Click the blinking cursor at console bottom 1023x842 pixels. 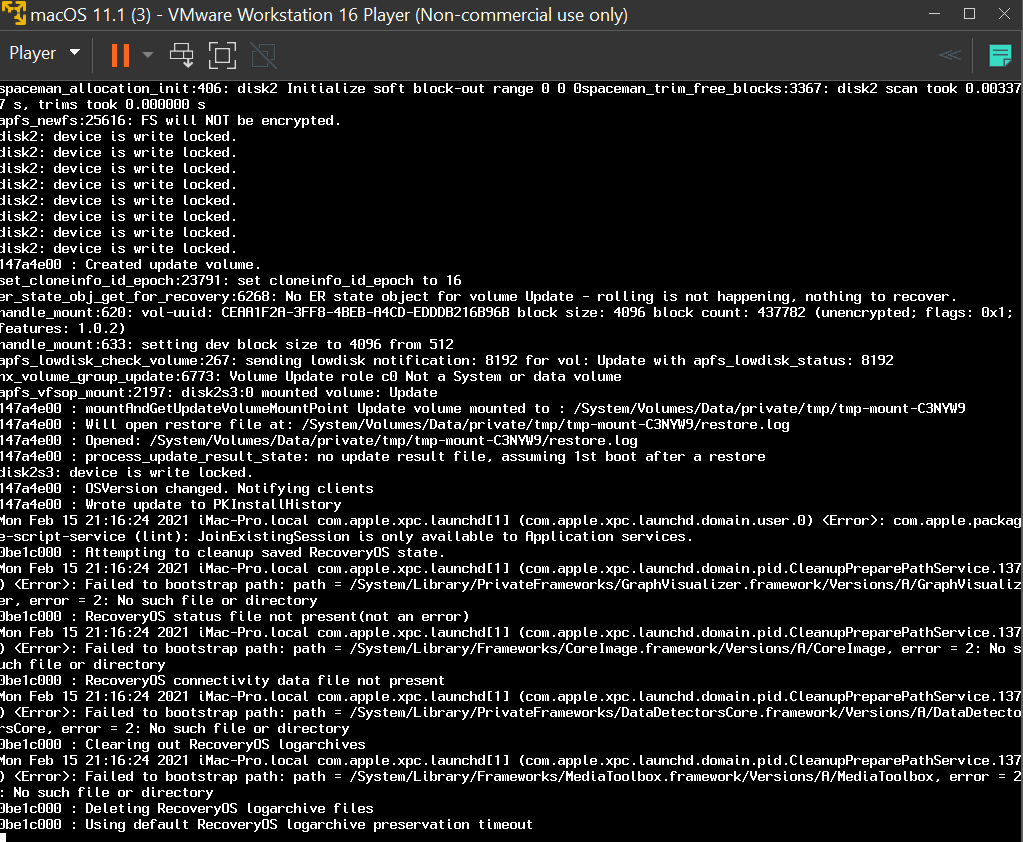[x=3, y=836]
